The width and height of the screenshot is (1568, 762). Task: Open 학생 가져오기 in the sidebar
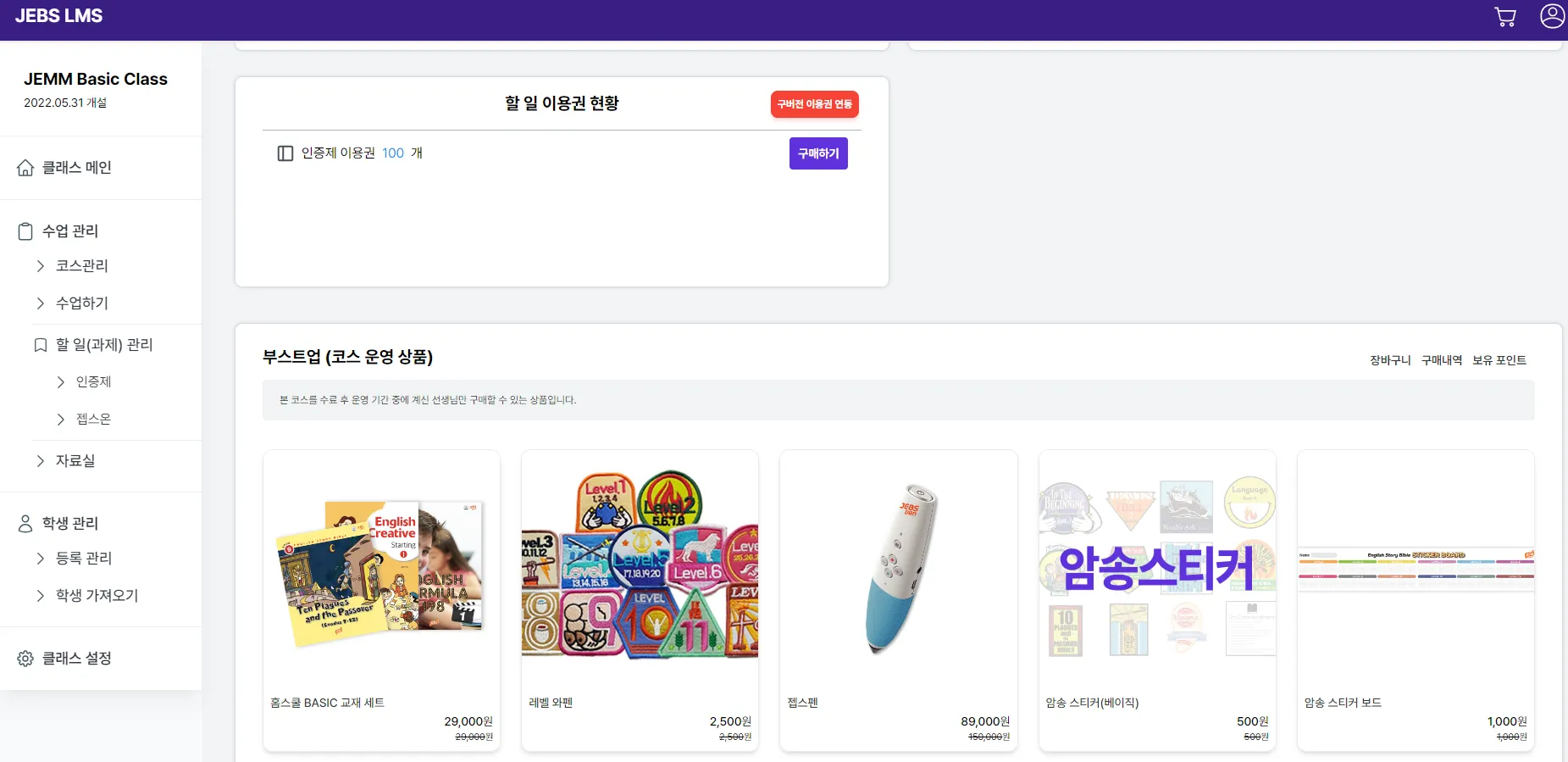97,596
